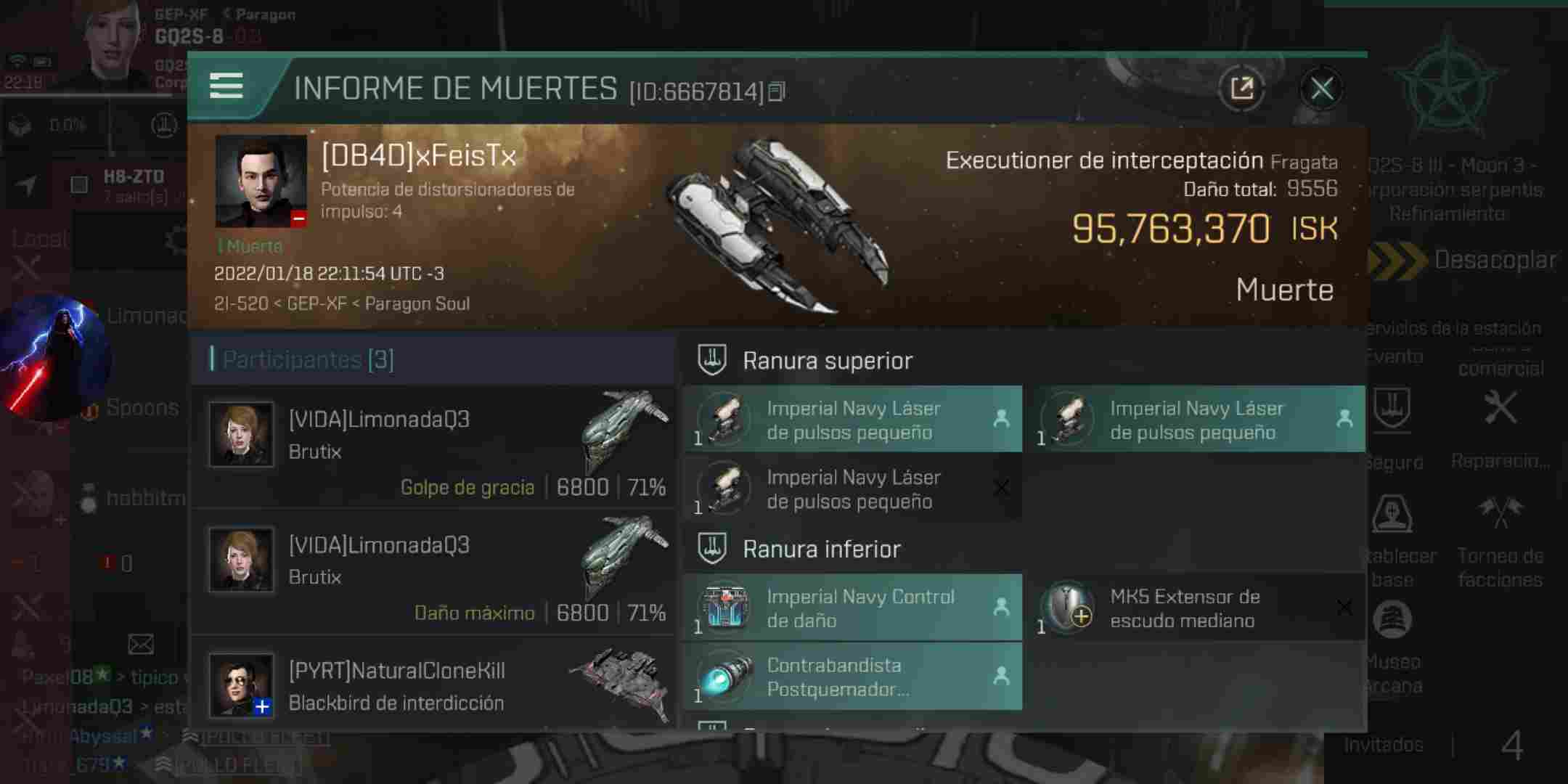Open the hamburger menu in kill report

226,86
